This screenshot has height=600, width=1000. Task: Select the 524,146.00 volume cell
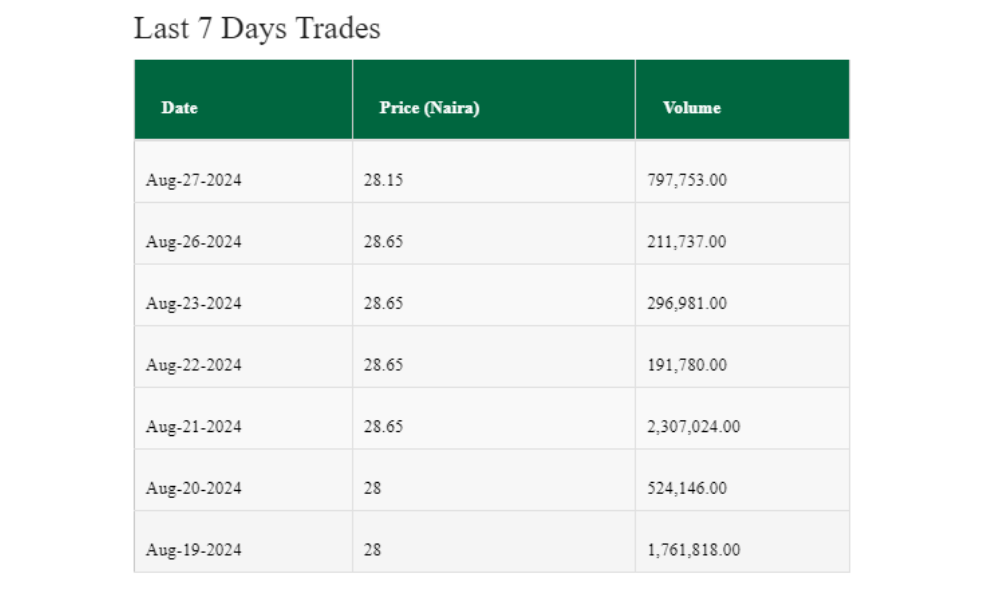click(x=687, y=488)
